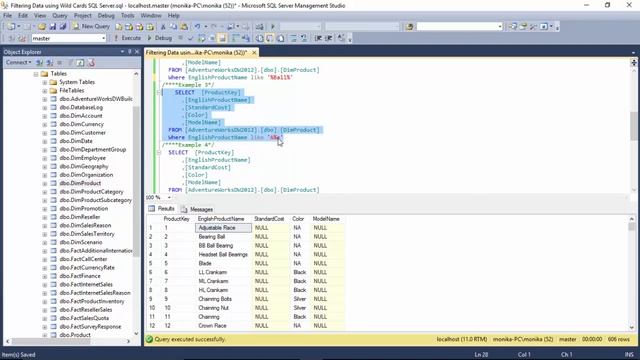The height and width of the screenshot is (360, 640).
Task: Select dbo.DimEmployee in Object Explorer
Action: coord(82,158)
